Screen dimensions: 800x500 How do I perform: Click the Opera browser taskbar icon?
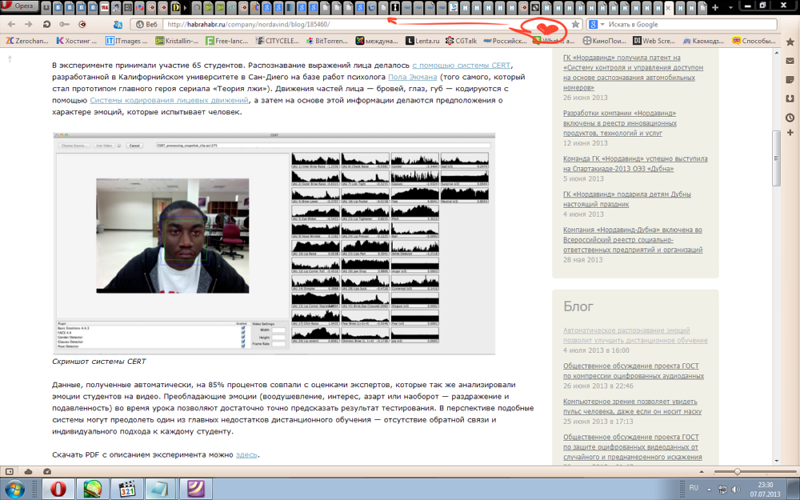point(59,488)
